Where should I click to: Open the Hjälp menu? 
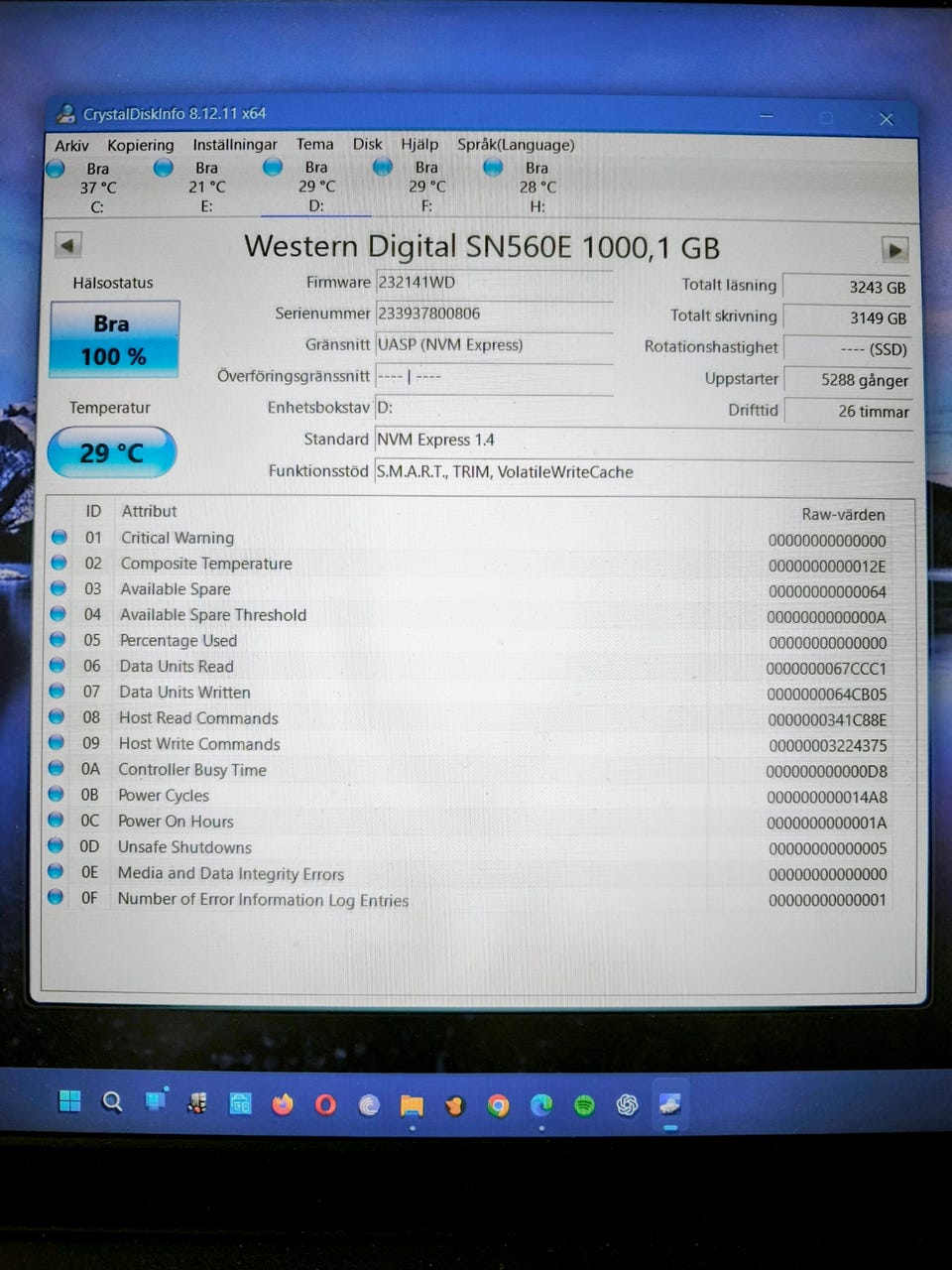point(419,144)
